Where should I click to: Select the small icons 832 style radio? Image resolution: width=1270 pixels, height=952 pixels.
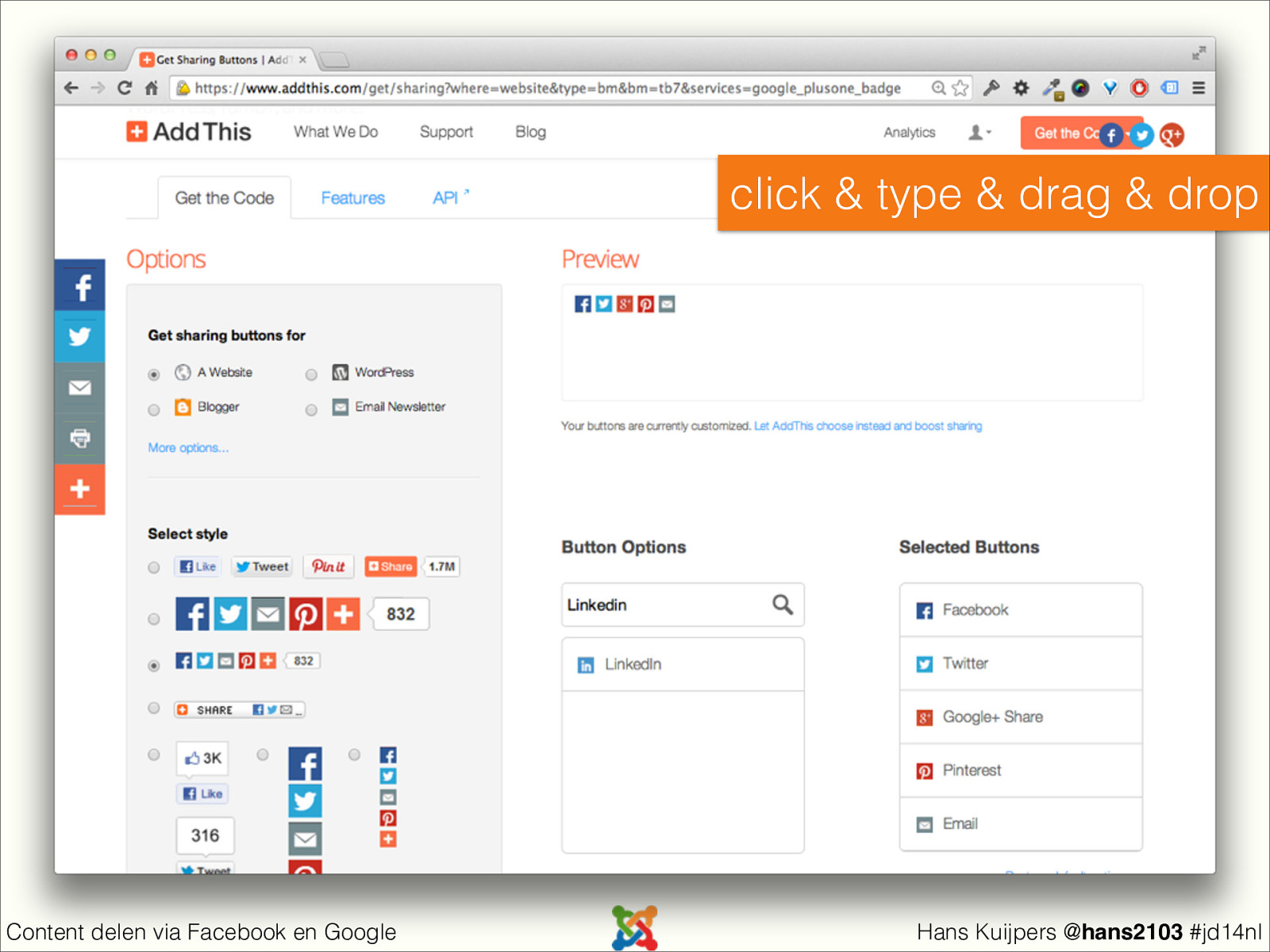[154, 666]
